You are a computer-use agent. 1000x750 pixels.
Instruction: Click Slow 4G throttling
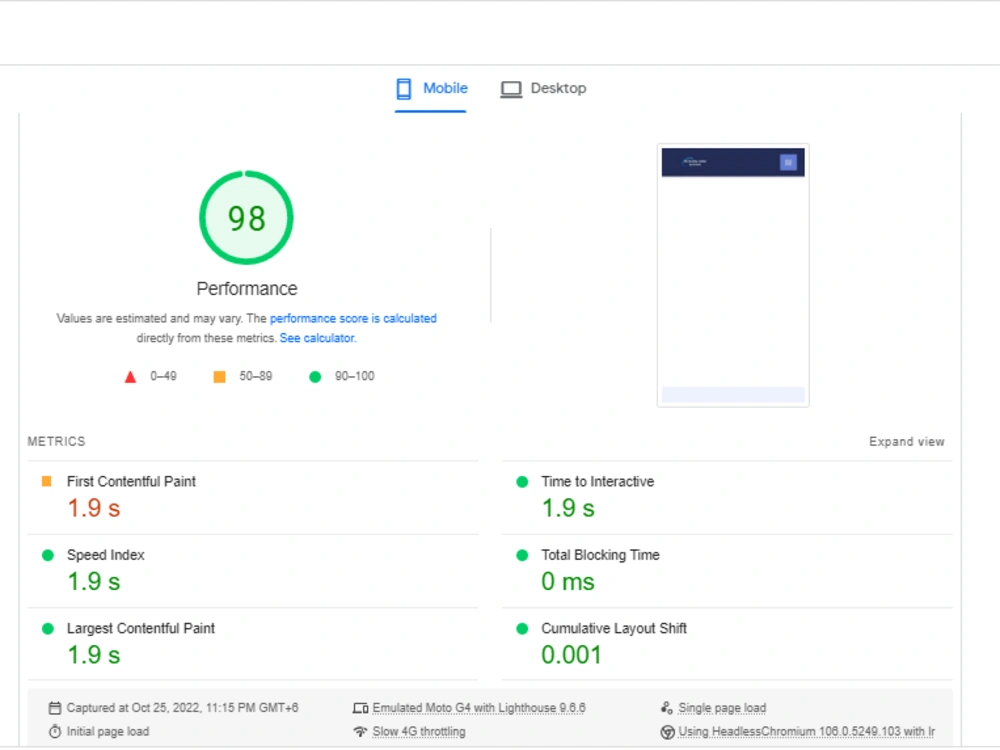[x=419, y=732]
